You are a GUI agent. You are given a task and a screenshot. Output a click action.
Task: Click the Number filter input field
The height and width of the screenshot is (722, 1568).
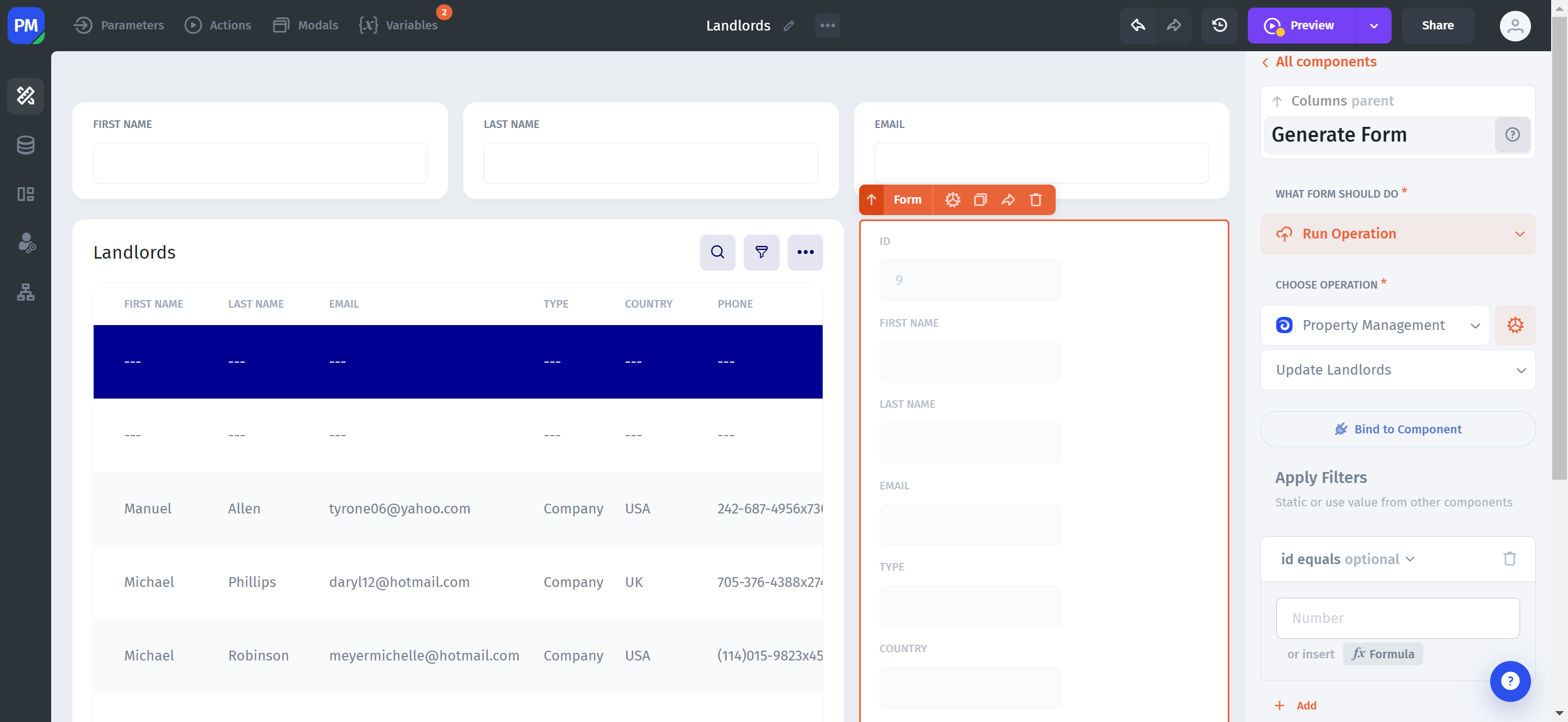point(1398,618)
